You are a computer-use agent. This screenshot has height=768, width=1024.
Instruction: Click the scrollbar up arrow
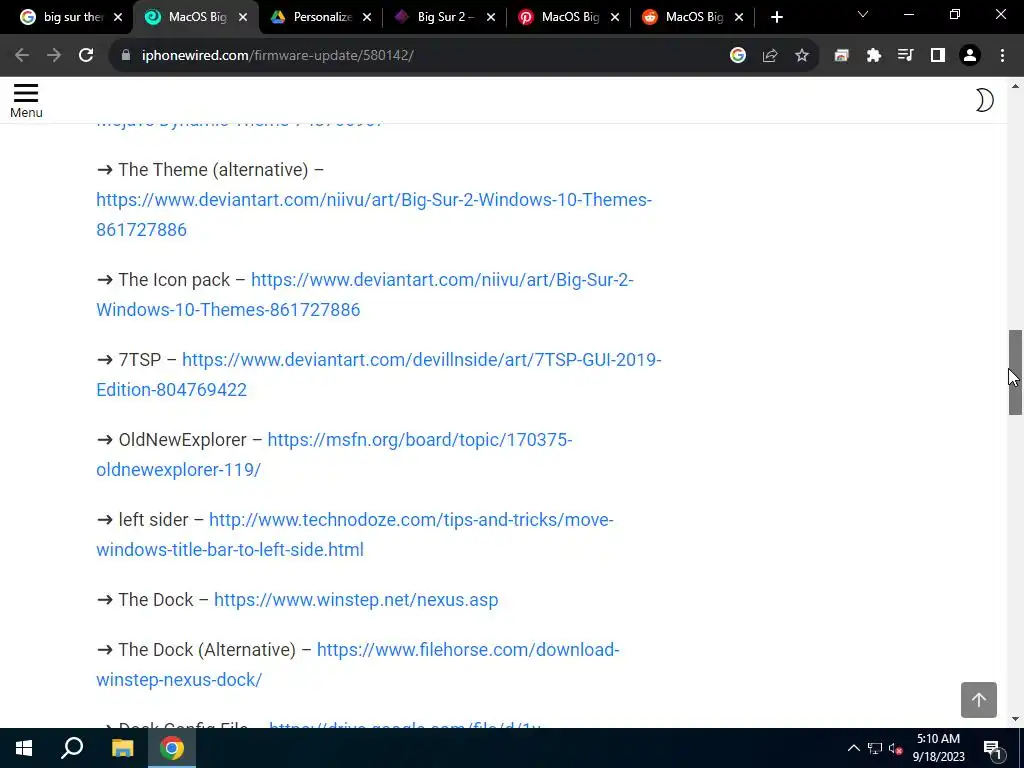coord(1015,86)
